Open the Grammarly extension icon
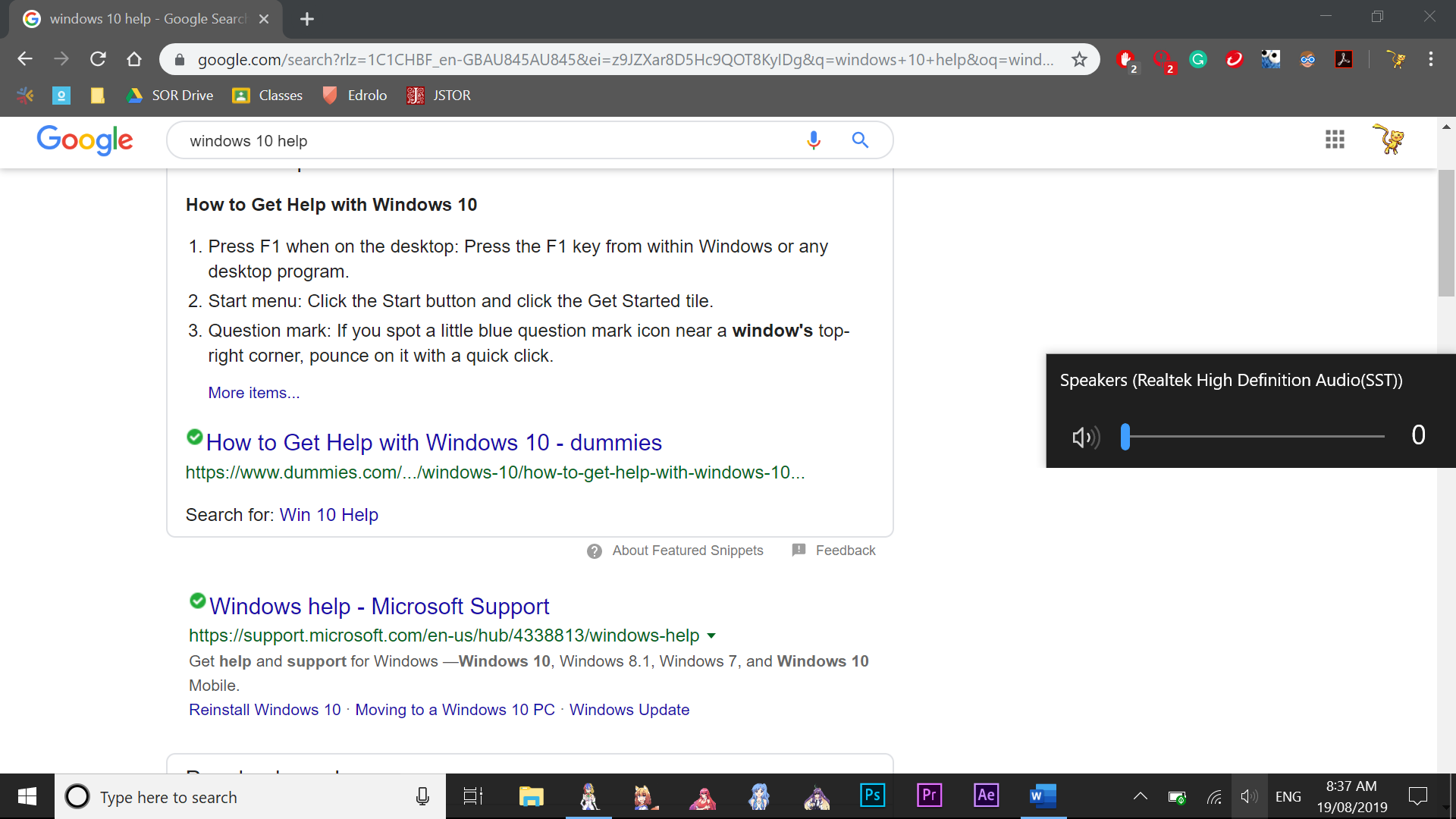Screen dimensions: 1456x819 1198,59
